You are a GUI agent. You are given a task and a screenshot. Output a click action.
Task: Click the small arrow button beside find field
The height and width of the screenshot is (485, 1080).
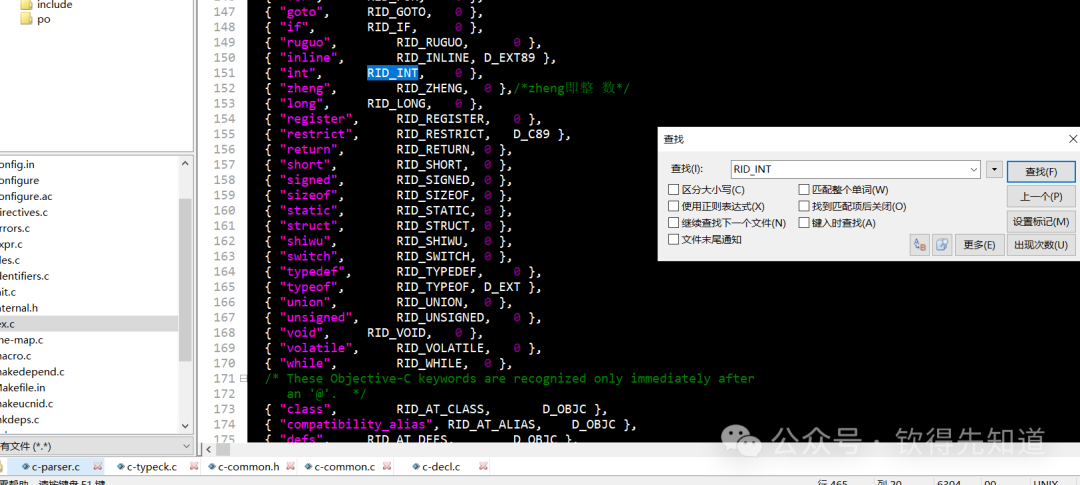[x=994, y=169]
